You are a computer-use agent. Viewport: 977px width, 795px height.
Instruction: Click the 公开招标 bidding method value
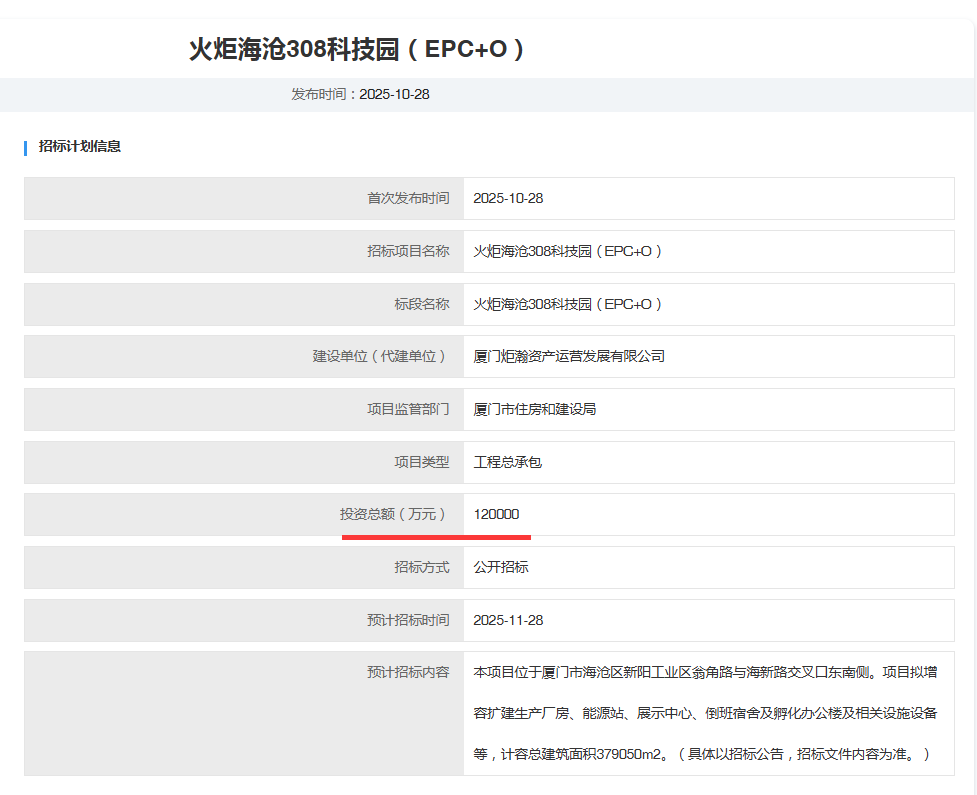pos(501,567)
